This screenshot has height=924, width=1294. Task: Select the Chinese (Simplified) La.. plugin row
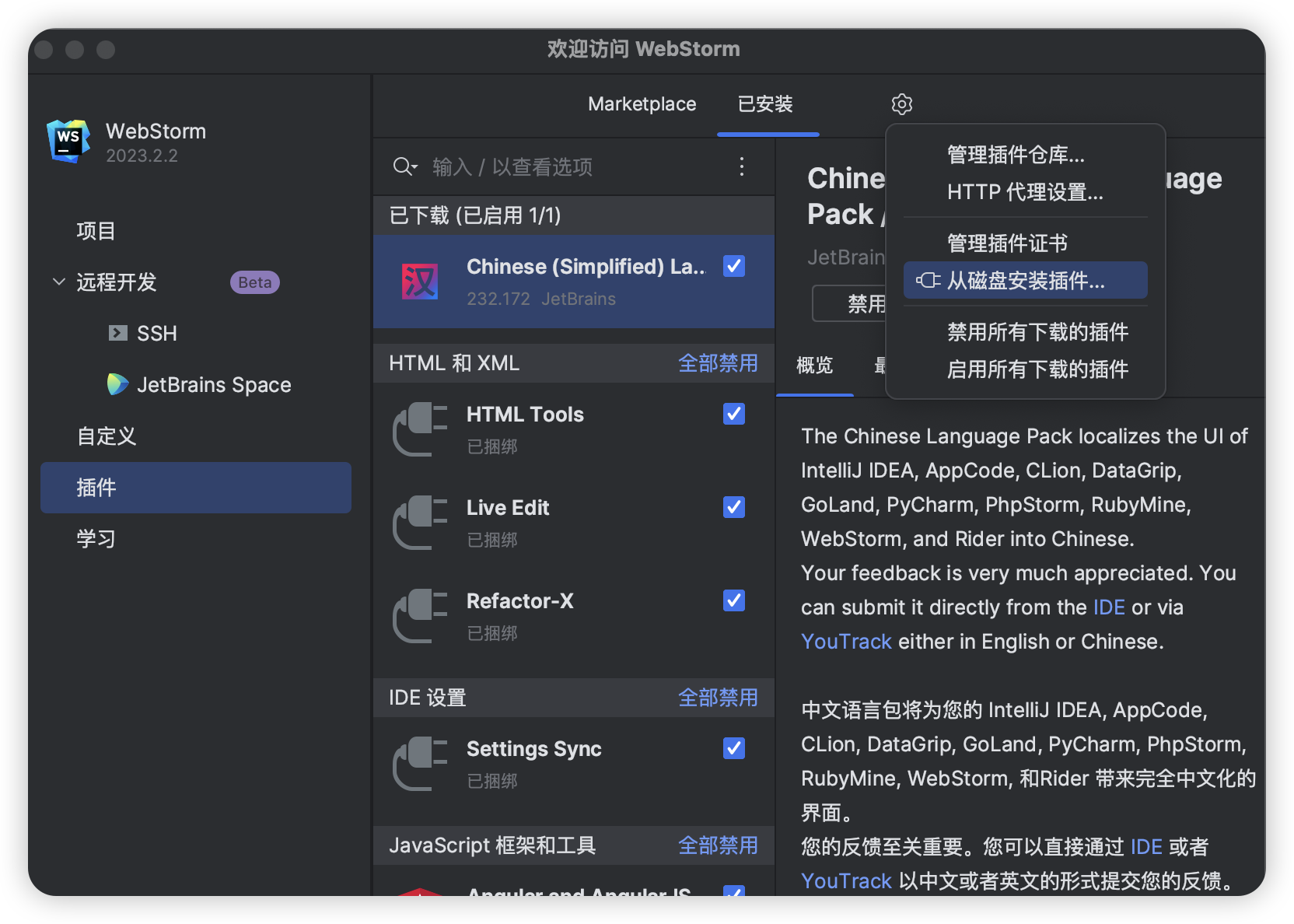[x=574, y=282]
